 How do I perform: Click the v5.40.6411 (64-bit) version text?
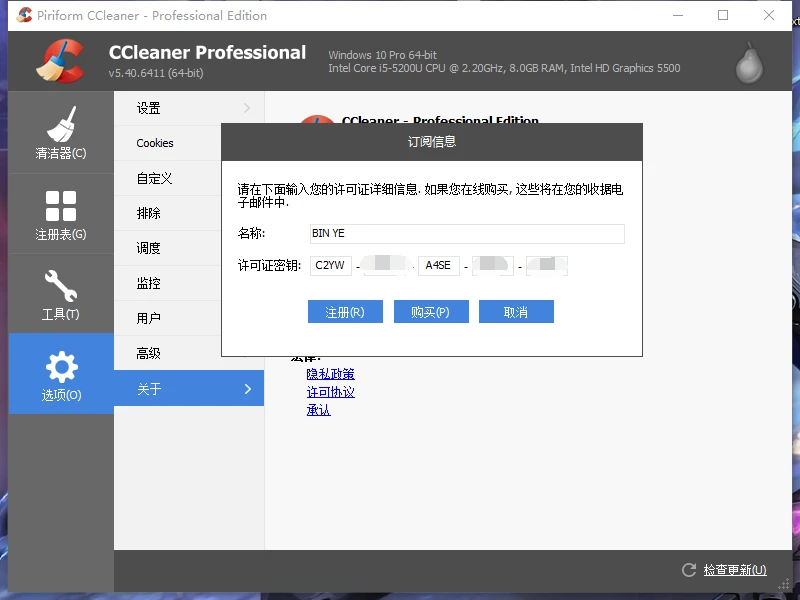coord(156,73)
